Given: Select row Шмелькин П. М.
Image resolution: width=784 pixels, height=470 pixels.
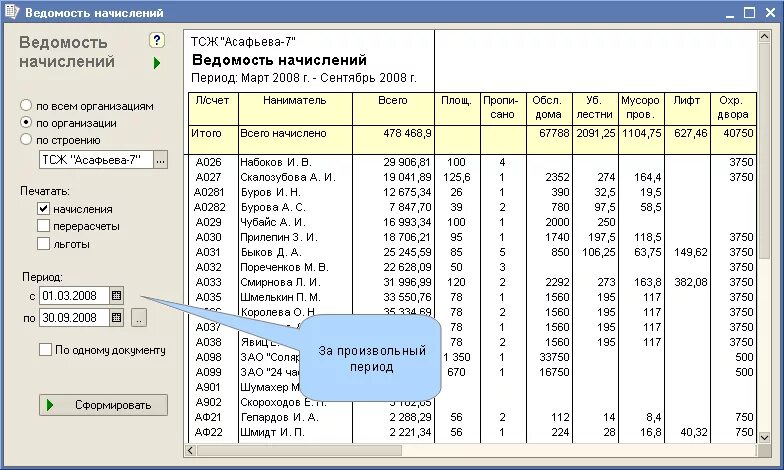Looking at the screenshot, I should click(472, 297).
